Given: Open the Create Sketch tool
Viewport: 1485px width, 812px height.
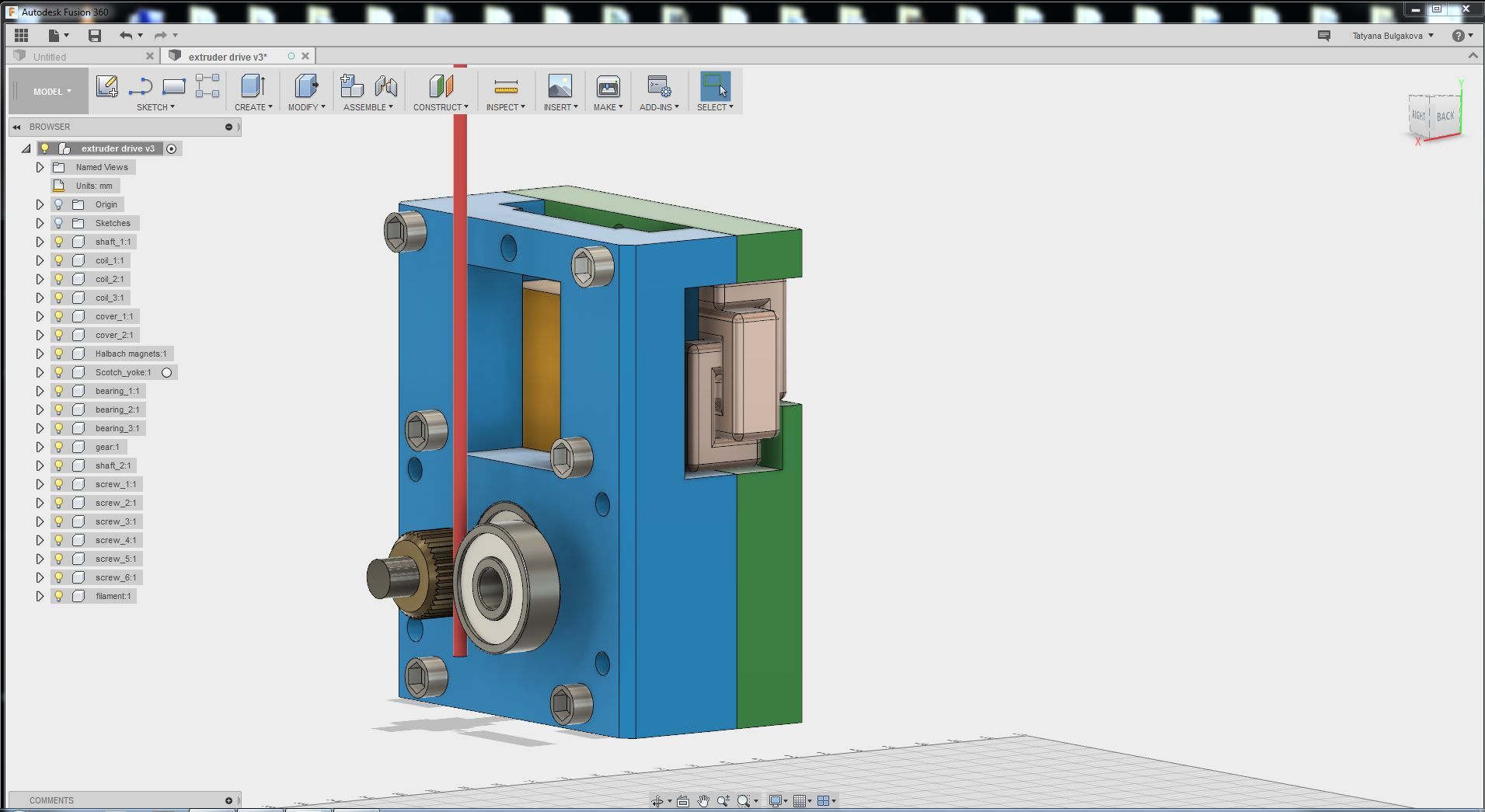Looking at the screenshot, I should point(106,85).
